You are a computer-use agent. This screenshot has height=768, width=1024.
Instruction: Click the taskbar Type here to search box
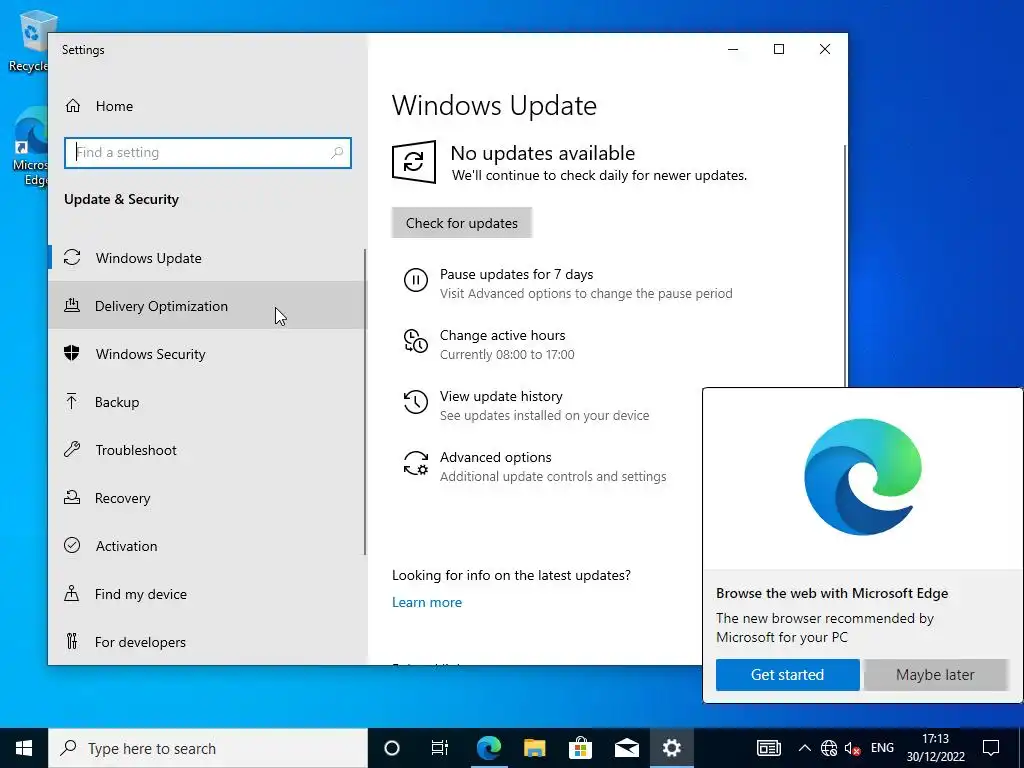click(208, 748)
